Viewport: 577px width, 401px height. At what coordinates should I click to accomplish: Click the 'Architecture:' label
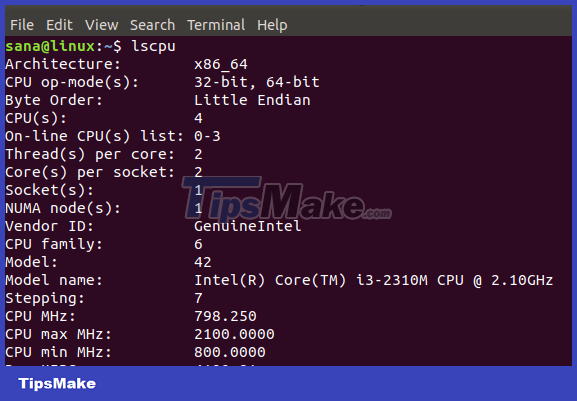(63, 64)
